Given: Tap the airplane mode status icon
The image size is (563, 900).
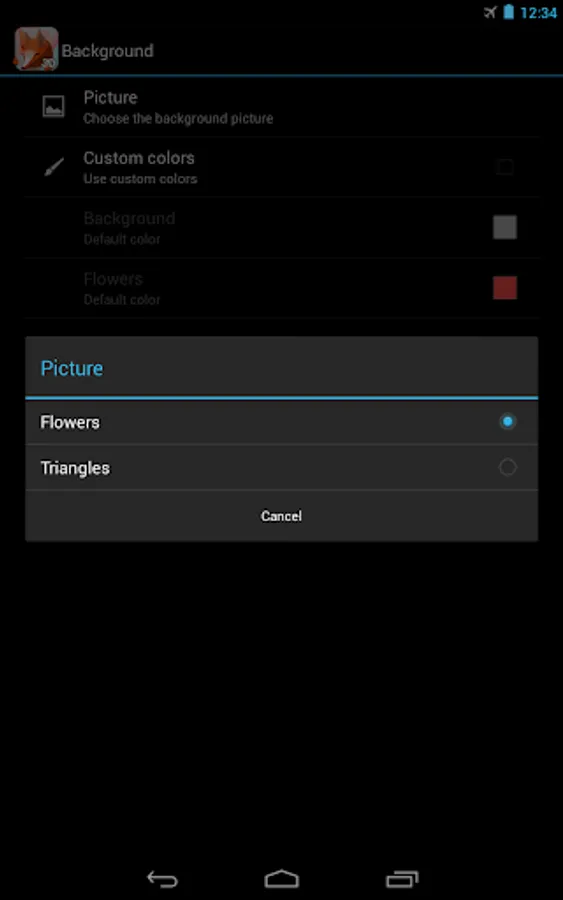Looking at the screenshot, I should 490,12.
